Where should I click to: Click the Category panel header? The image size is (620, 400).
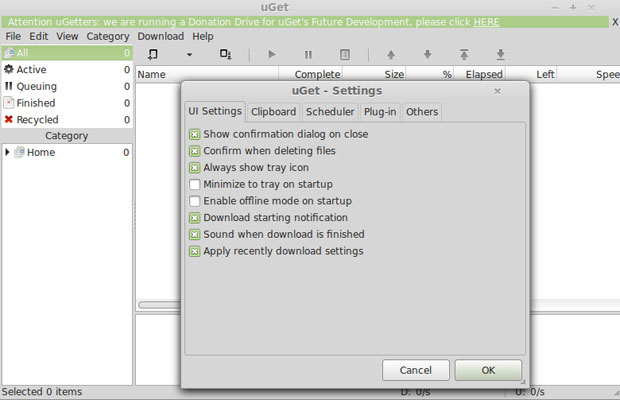coord(67,136)
